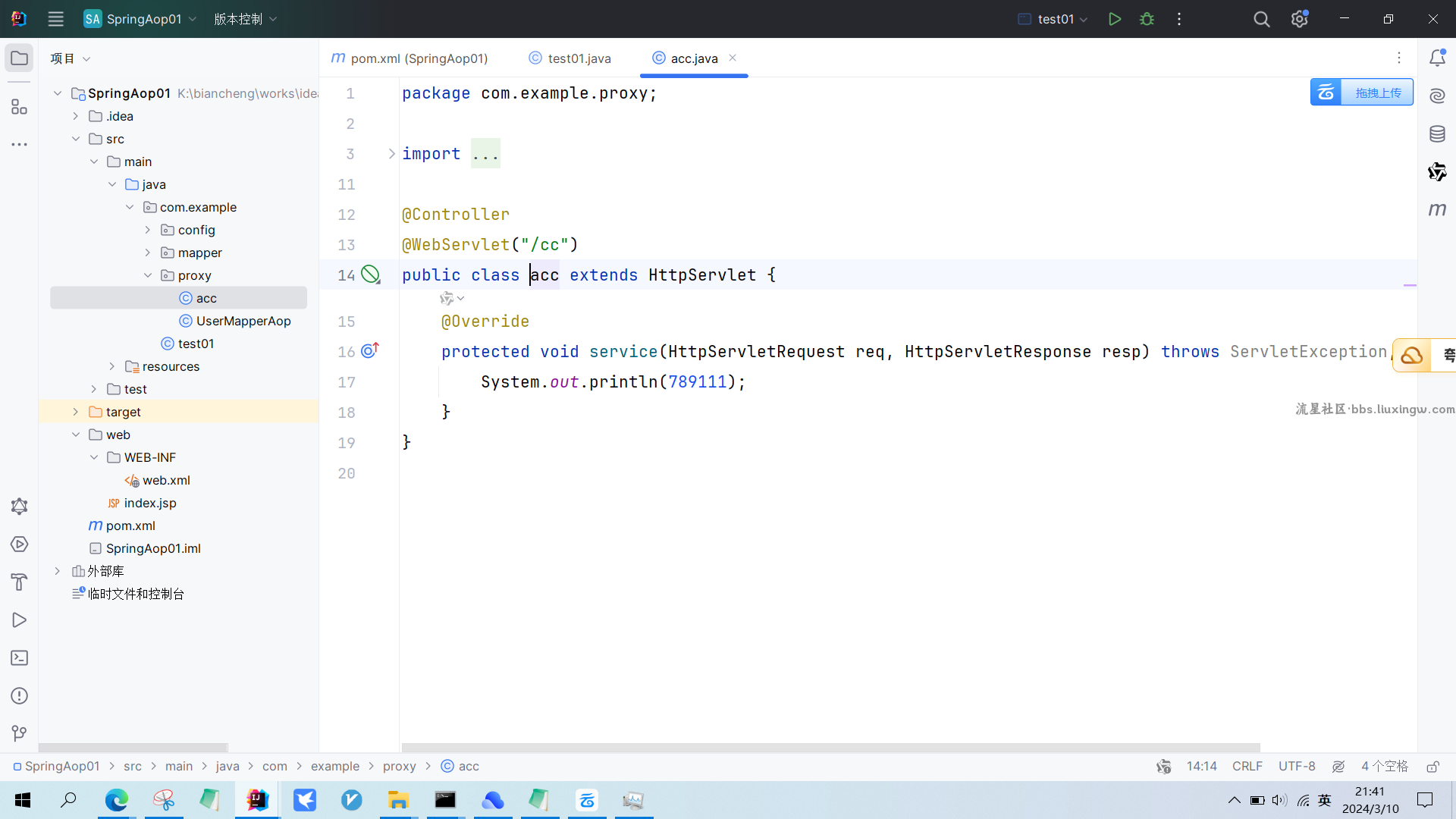Click the project panel horizontal scrollbar

[133, 748]
